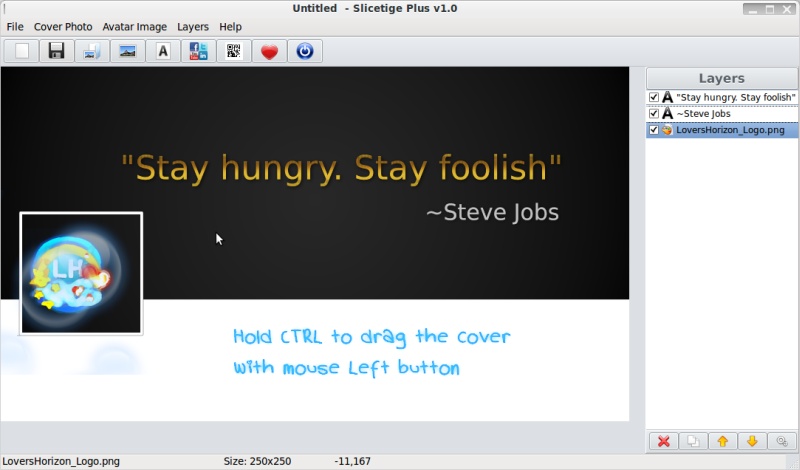The image size is (800, 470).
Task: Toggle visibility checkbox of ~Steve Jobs layer
Action: 654,113
